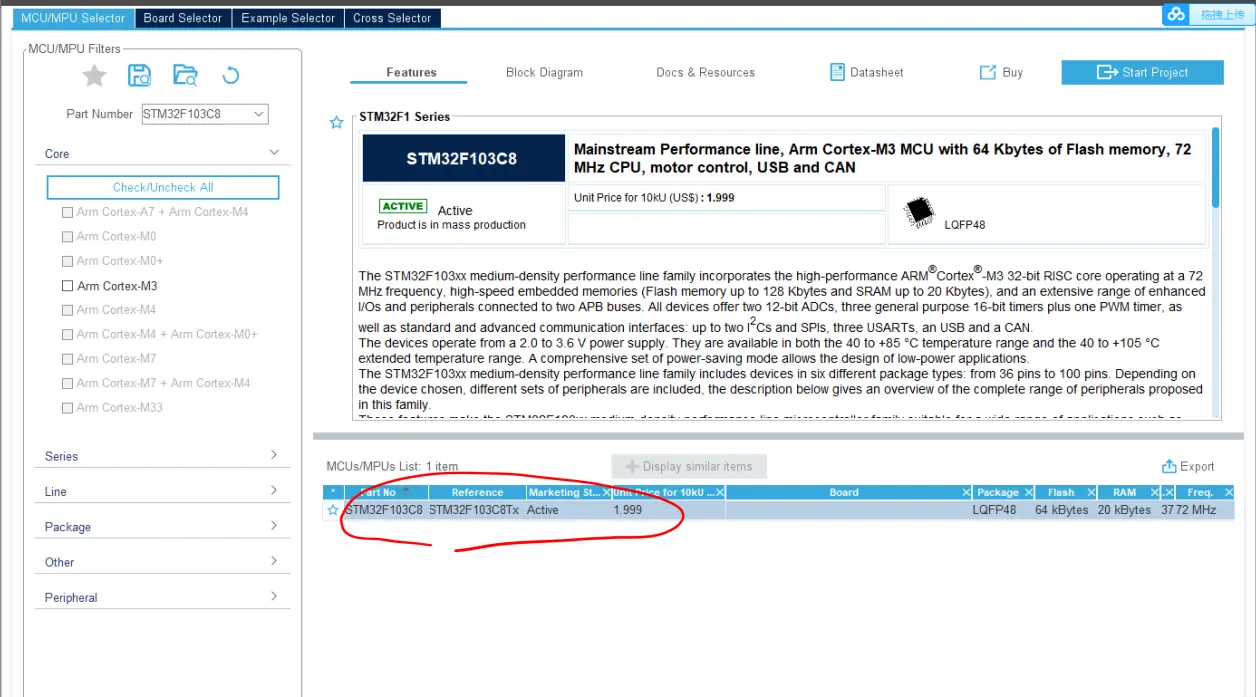This screenshot has height=697, width=1256.
Task: Save current search filters icon
Action: tap(139, 75)
